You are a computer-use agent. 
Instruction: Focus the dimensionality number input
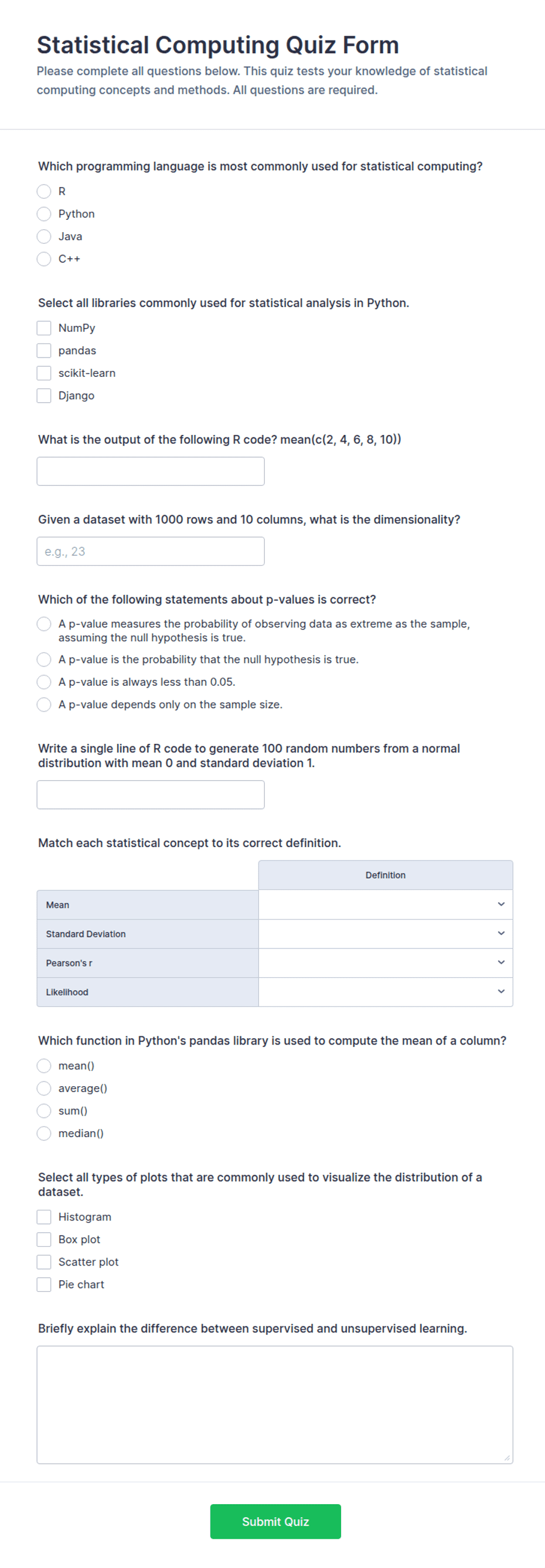150,551
